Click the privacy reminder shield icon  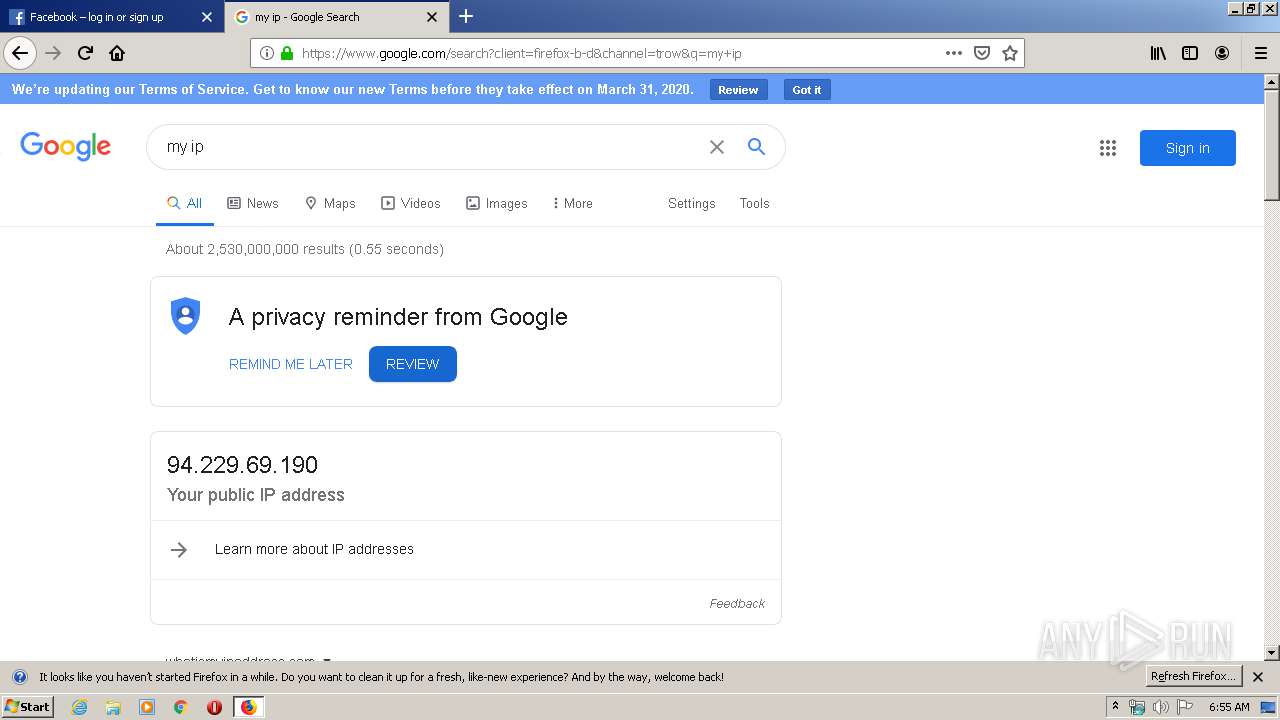pos(185,316)
